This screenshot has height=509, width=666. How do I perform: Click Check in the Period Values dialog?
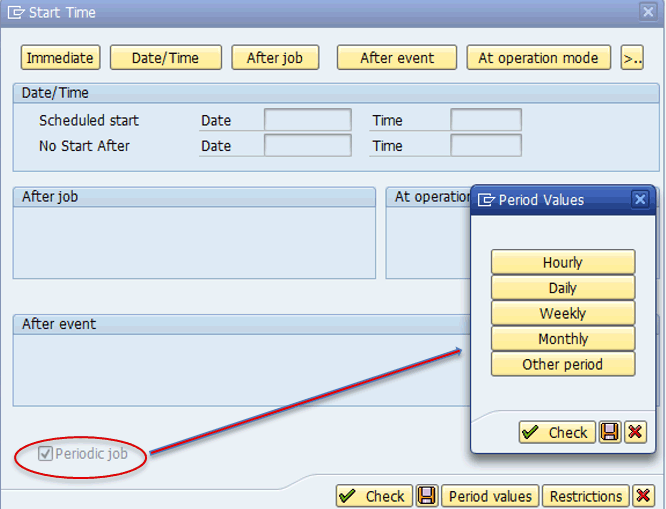tap(557, 432)
